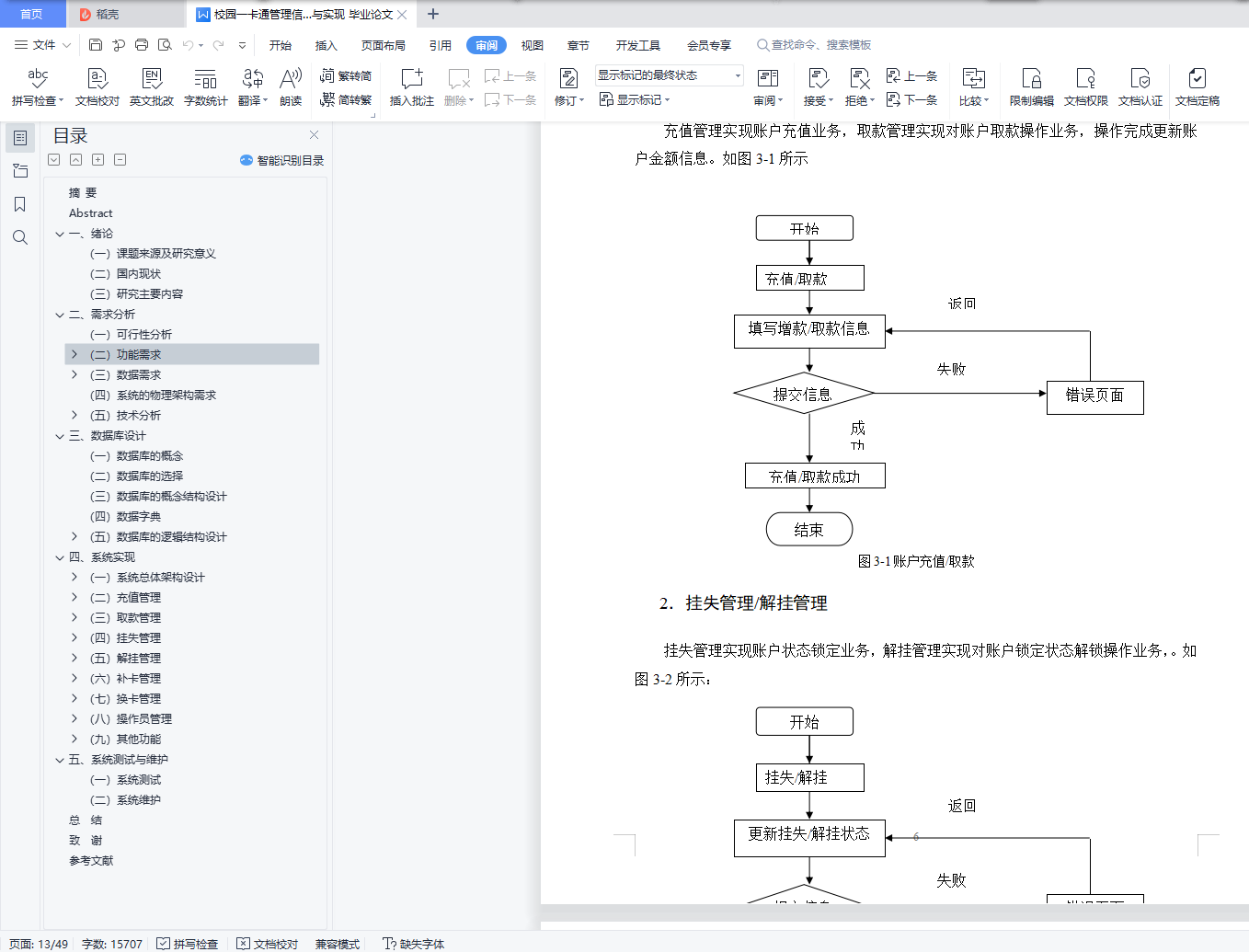Screen dimensions: 1249x952
Task: Convert text with 繁转简
Action: 346,75
